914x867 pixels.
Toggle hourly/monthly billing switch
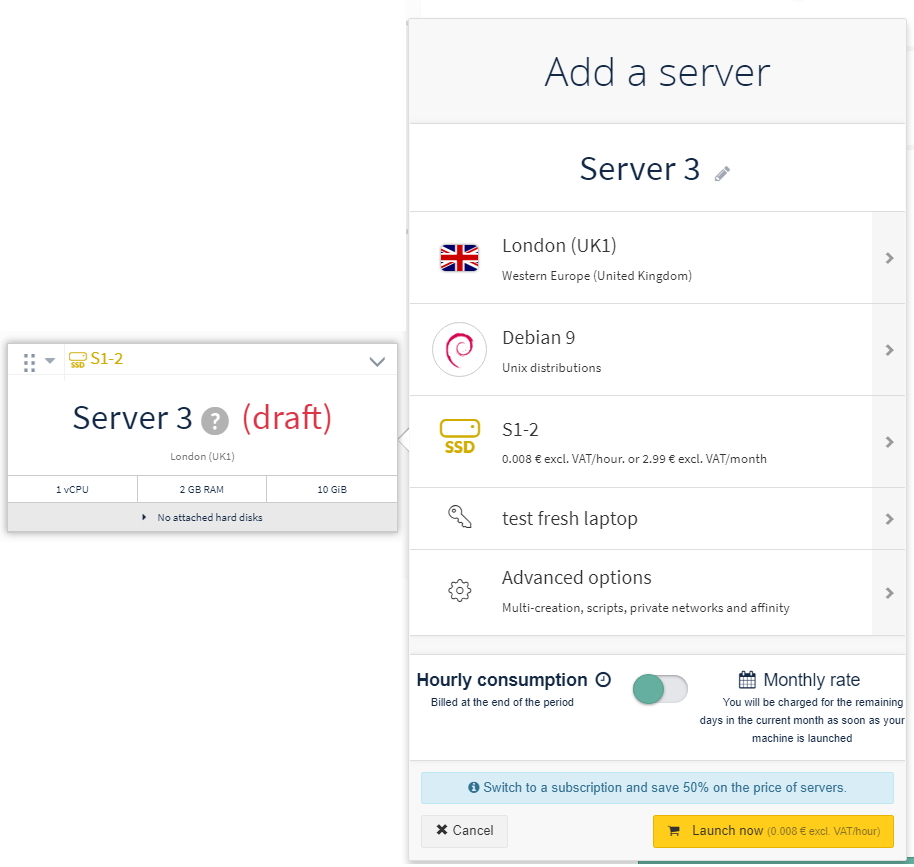[660, 689]
